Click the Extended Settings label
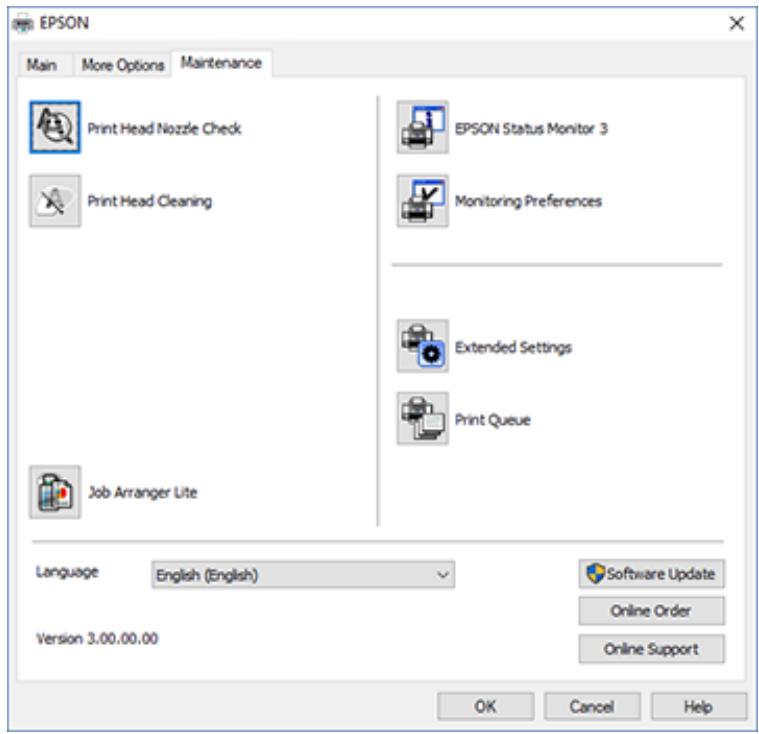This screenshot has height=734, width=759. [513, 347]
